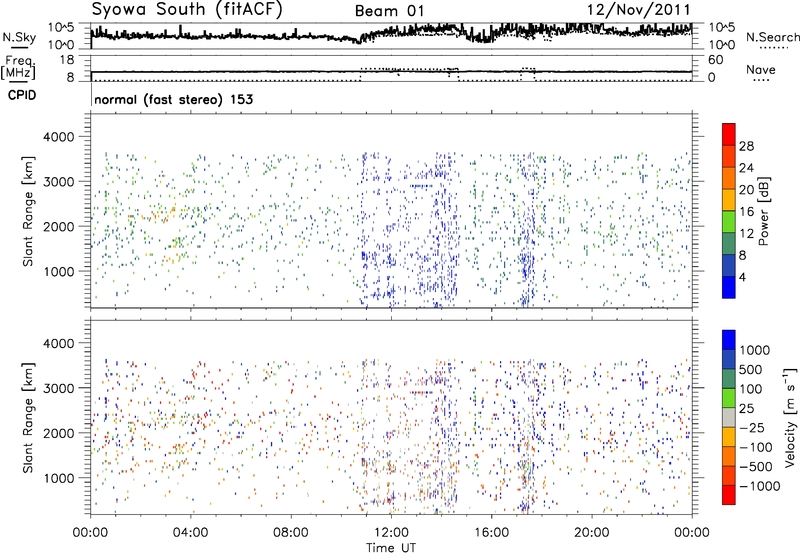800x554 pixels.
Task: Select the '16' label on Power colorbar
Action: pos(746,212)
